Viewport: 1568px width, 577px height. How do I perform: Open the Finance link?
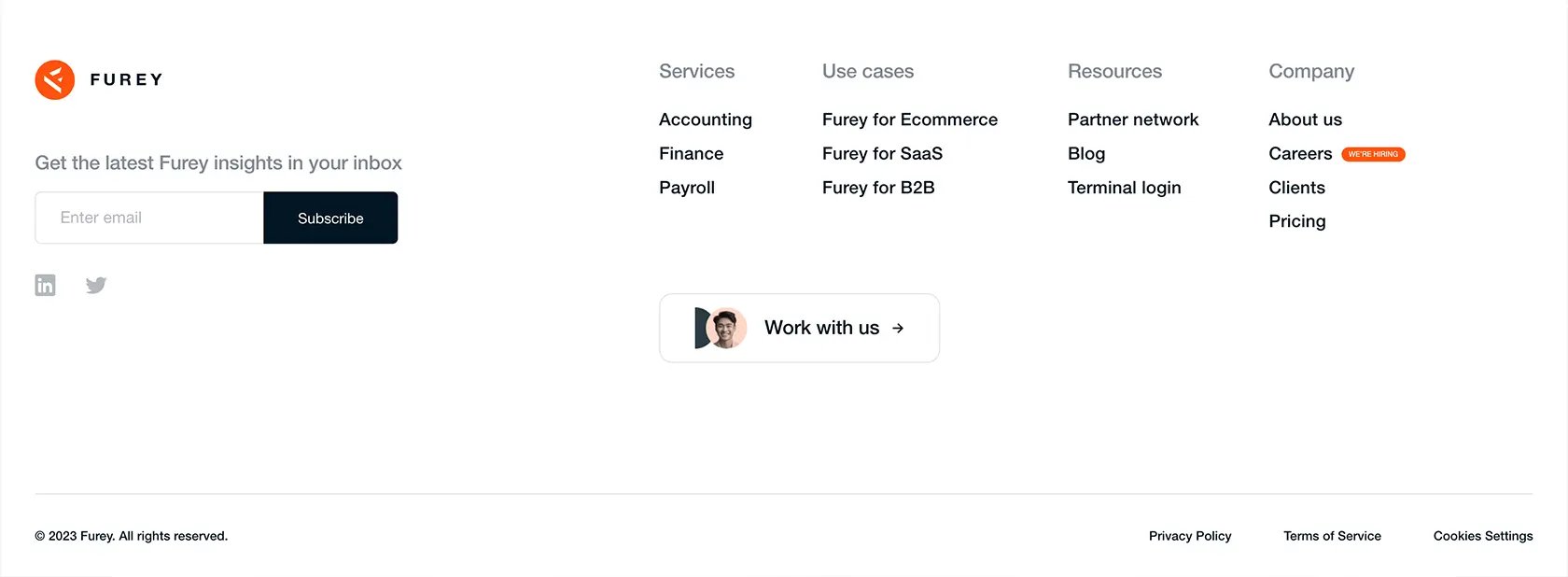coord(692,153)
